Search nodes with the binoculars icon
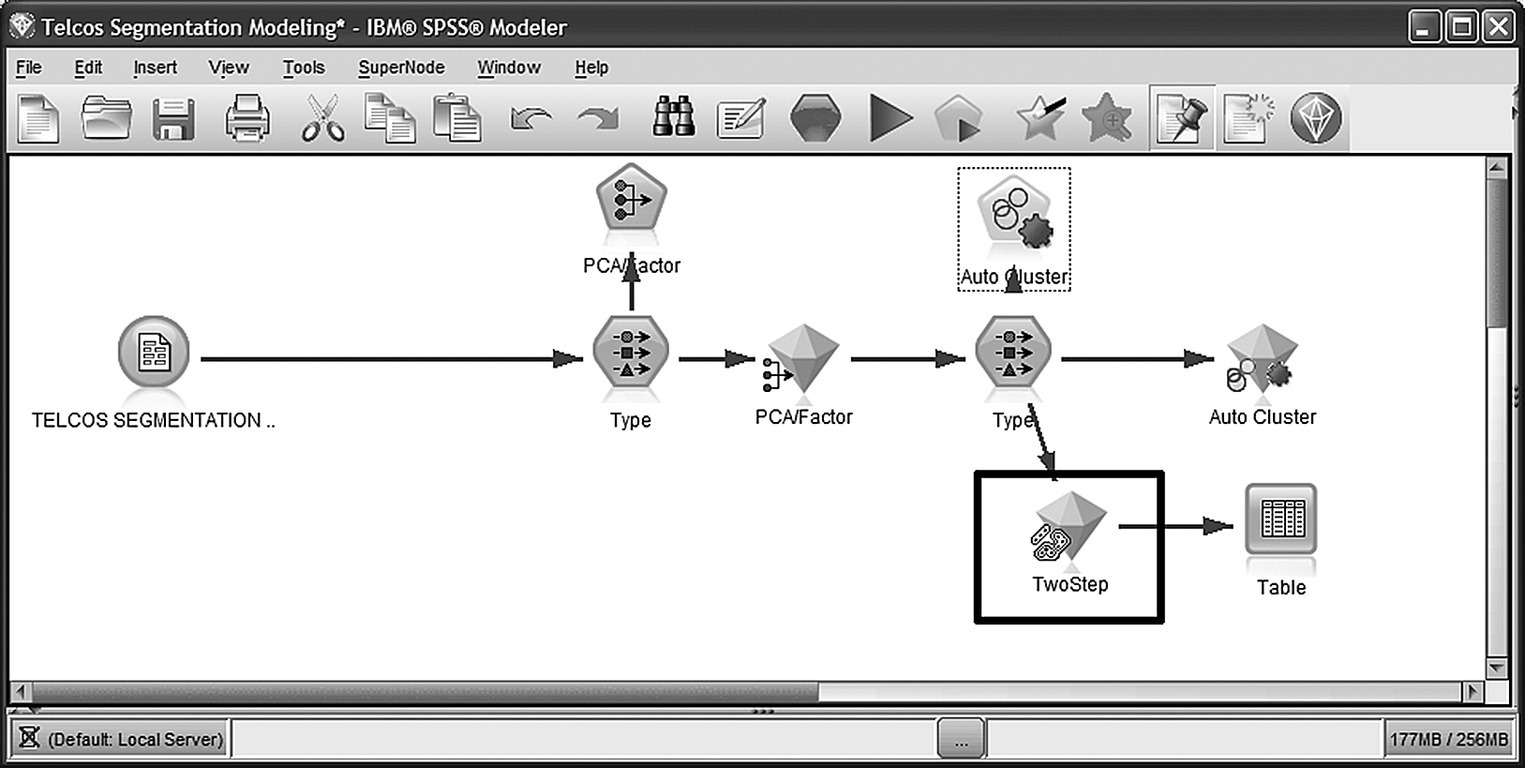The height and width of the screenshot is (768, 1525). pyautogui.click(x=675, y=118)
